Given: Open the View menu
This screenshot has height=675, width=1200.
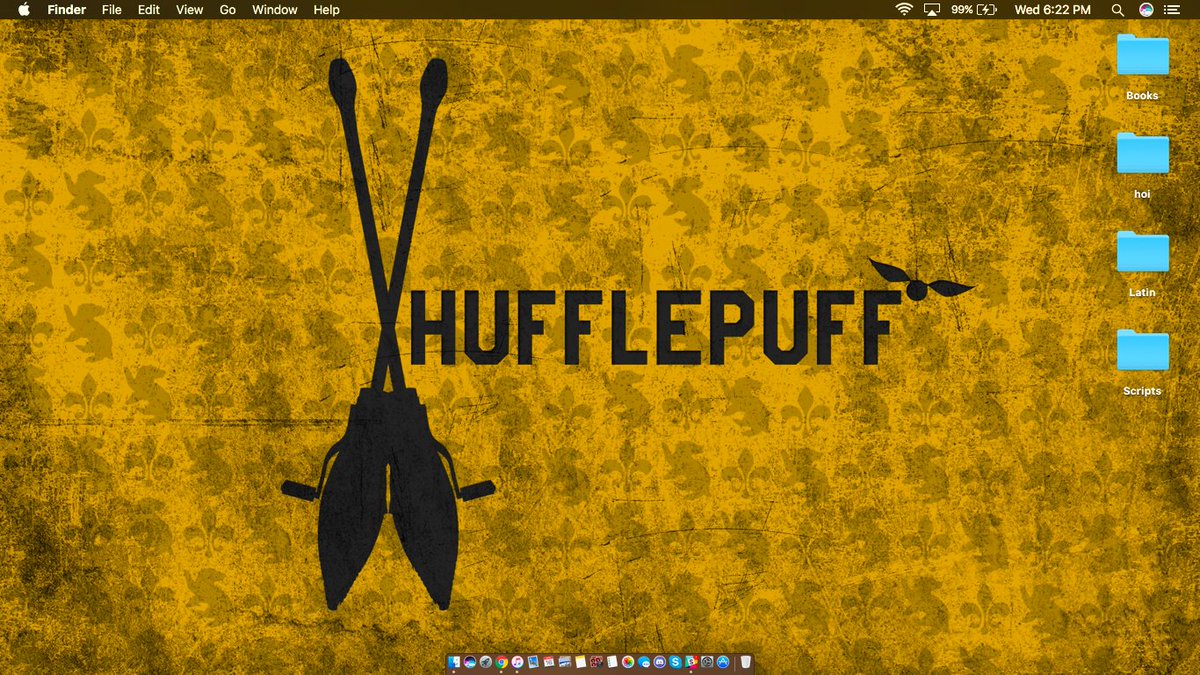Looking at the screenshot, I should pyautogui.click(x=189, y=10).
